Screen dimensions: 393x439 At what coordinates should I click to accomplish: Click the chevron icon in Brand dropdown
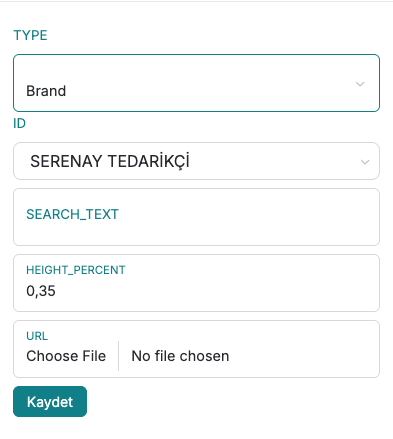click(x=360, y=84)
